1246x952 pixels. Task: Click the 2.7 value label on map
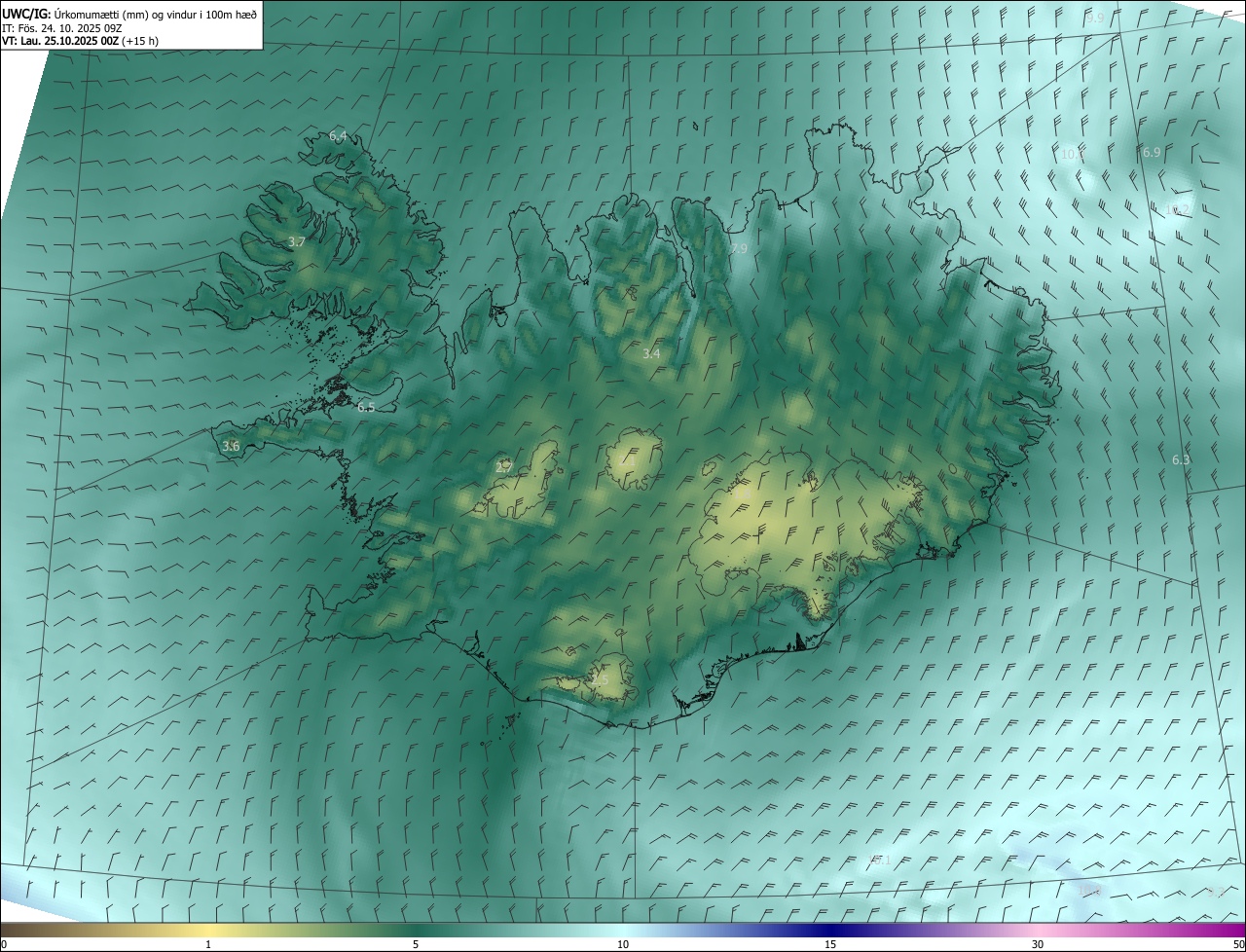pyautogui.click(x=503, y=467)
